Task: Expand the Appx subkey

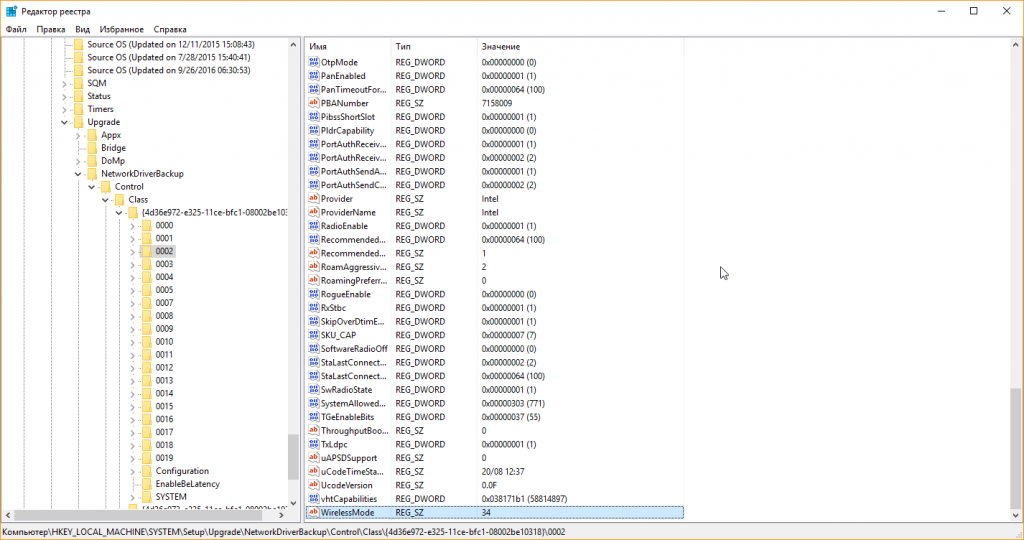Action: coord(79,135)
